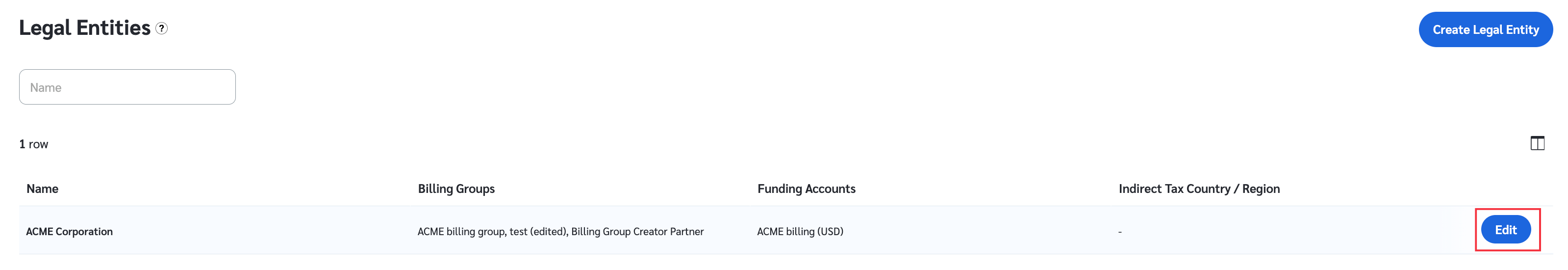Image resolution: width=1568 pixels, height=270 pixels.
Task: Sort by the Funding Accounts column header
Action: [x=806, y=189]
